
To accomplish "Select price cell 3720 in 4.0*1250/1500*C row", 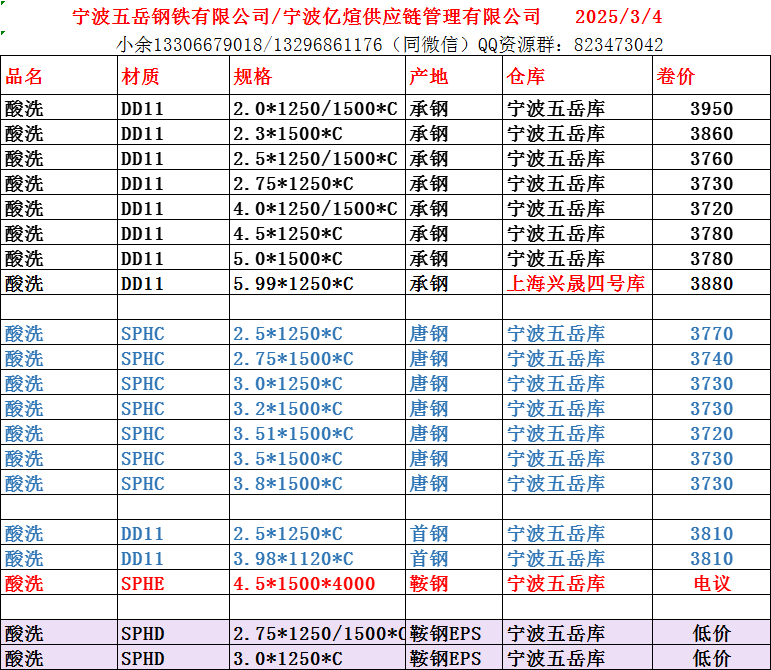I will pos(712,209).
